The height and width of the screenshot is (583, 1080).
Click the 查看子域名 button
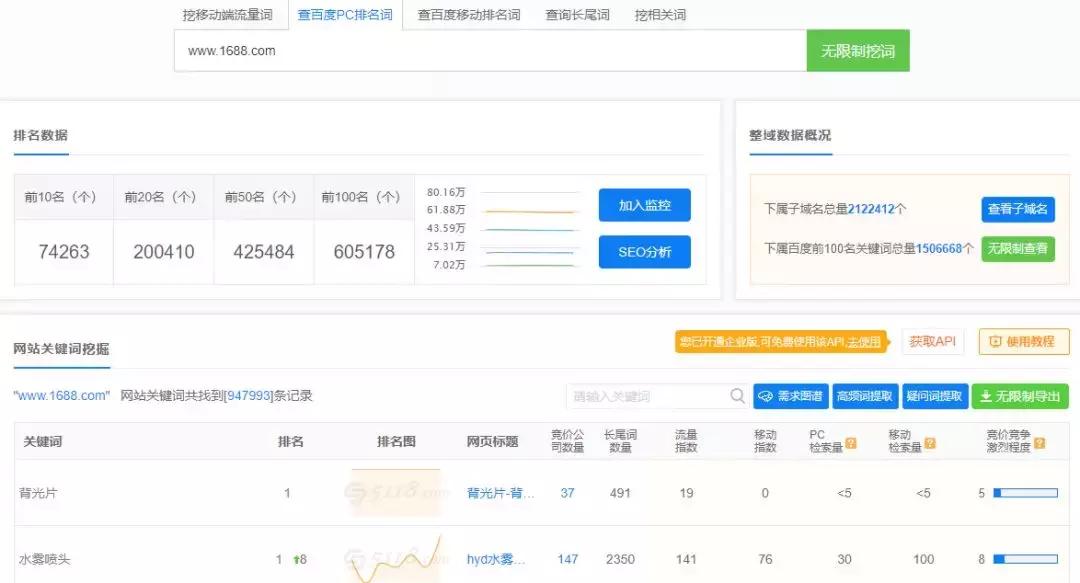point(1017,209)
